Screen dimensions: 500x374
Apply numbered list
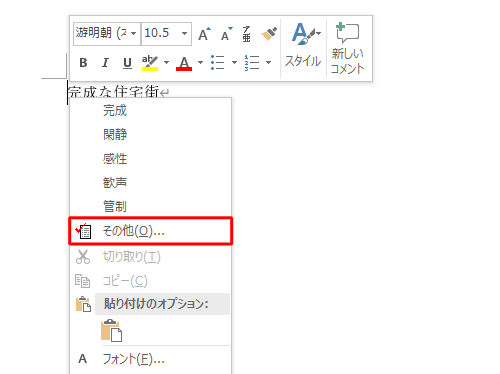click(x=252, y=62)
